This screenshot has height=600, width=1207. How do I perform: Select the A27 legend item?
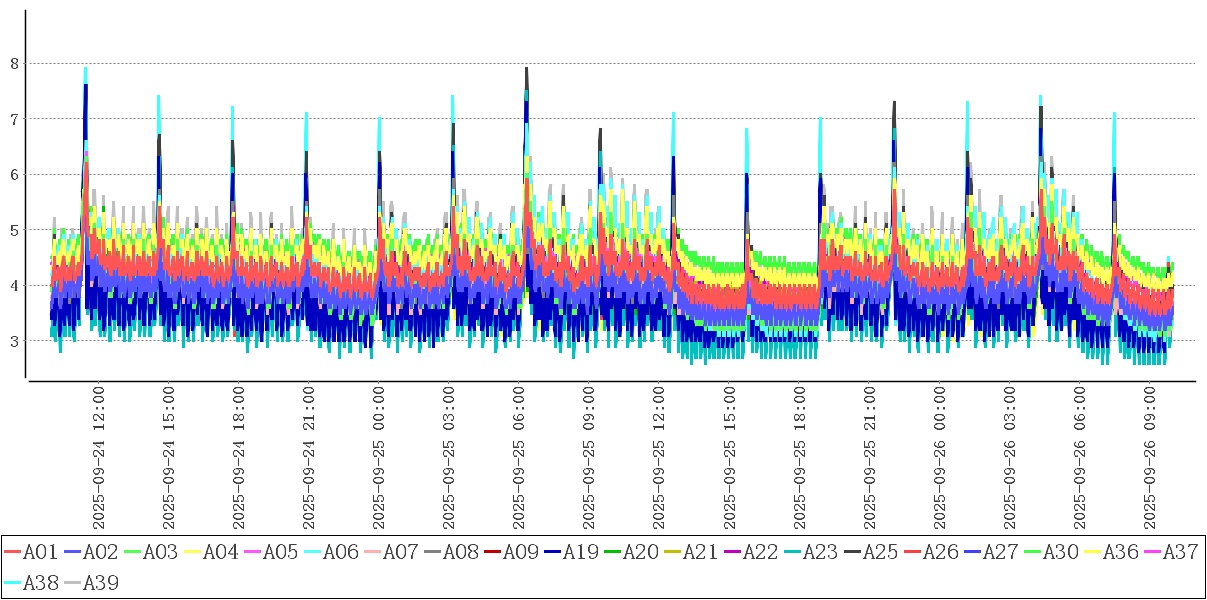click(x=991, y=552)
